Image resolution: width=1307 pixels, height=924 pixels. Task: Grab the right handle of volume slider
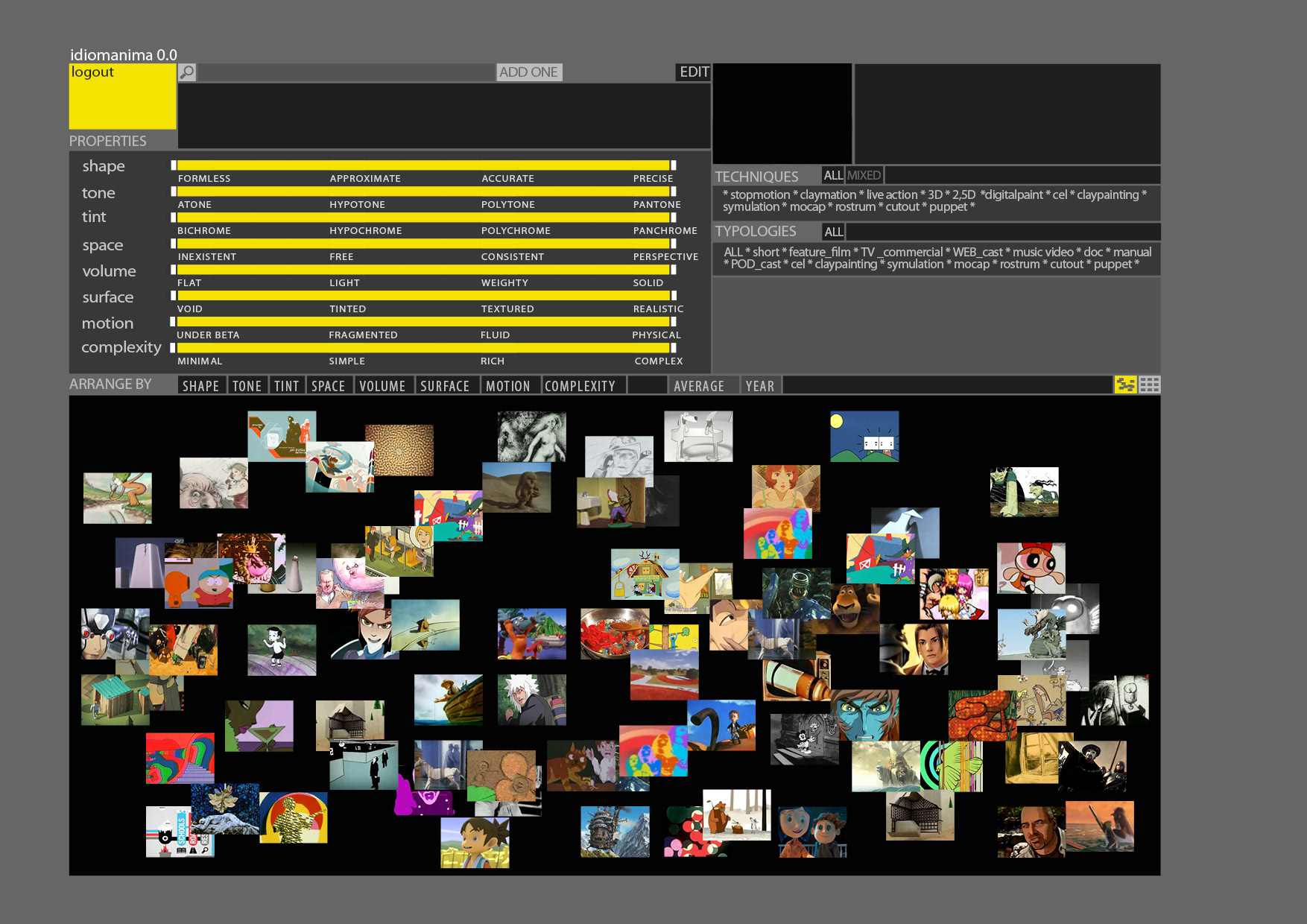[x=674, y=270]
